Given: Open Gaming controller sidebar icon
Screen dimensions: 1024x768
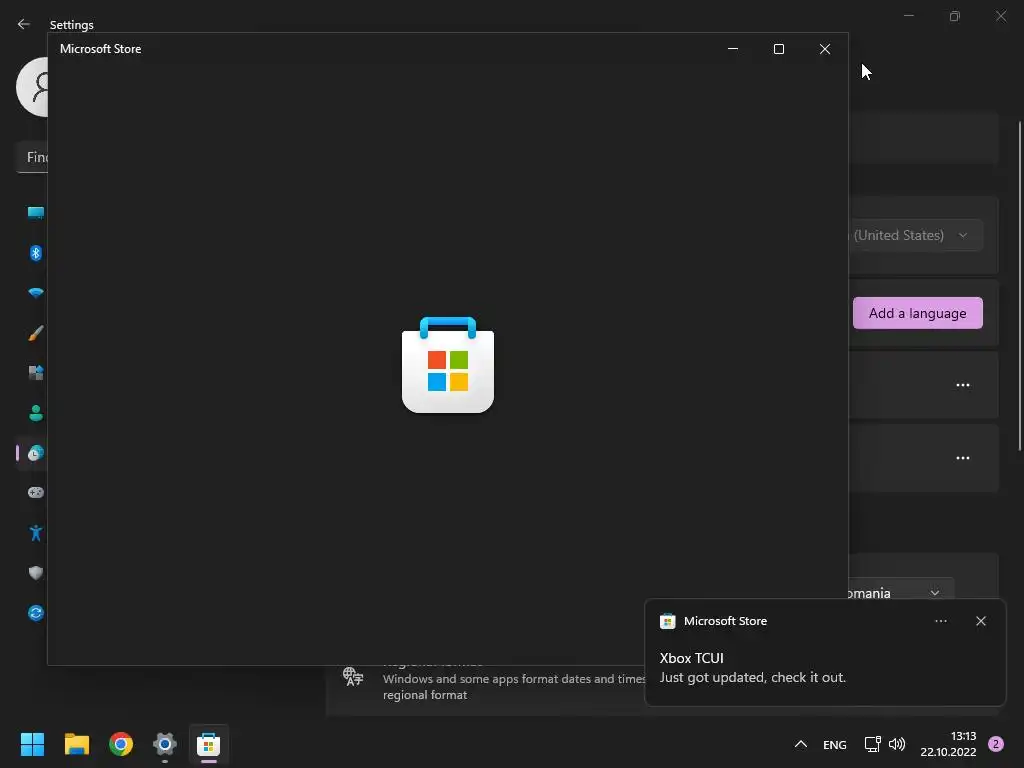Looking at the screenshot, I should click(x=35, y=492).
